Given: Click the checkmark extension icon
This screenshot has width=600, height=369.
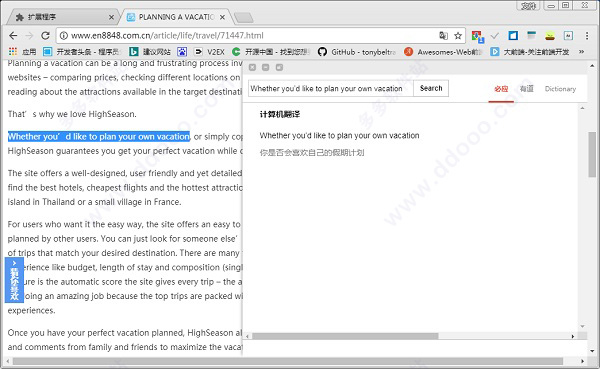Looking at the screenshot, I should pyautogui.click(x=495, y=36).
